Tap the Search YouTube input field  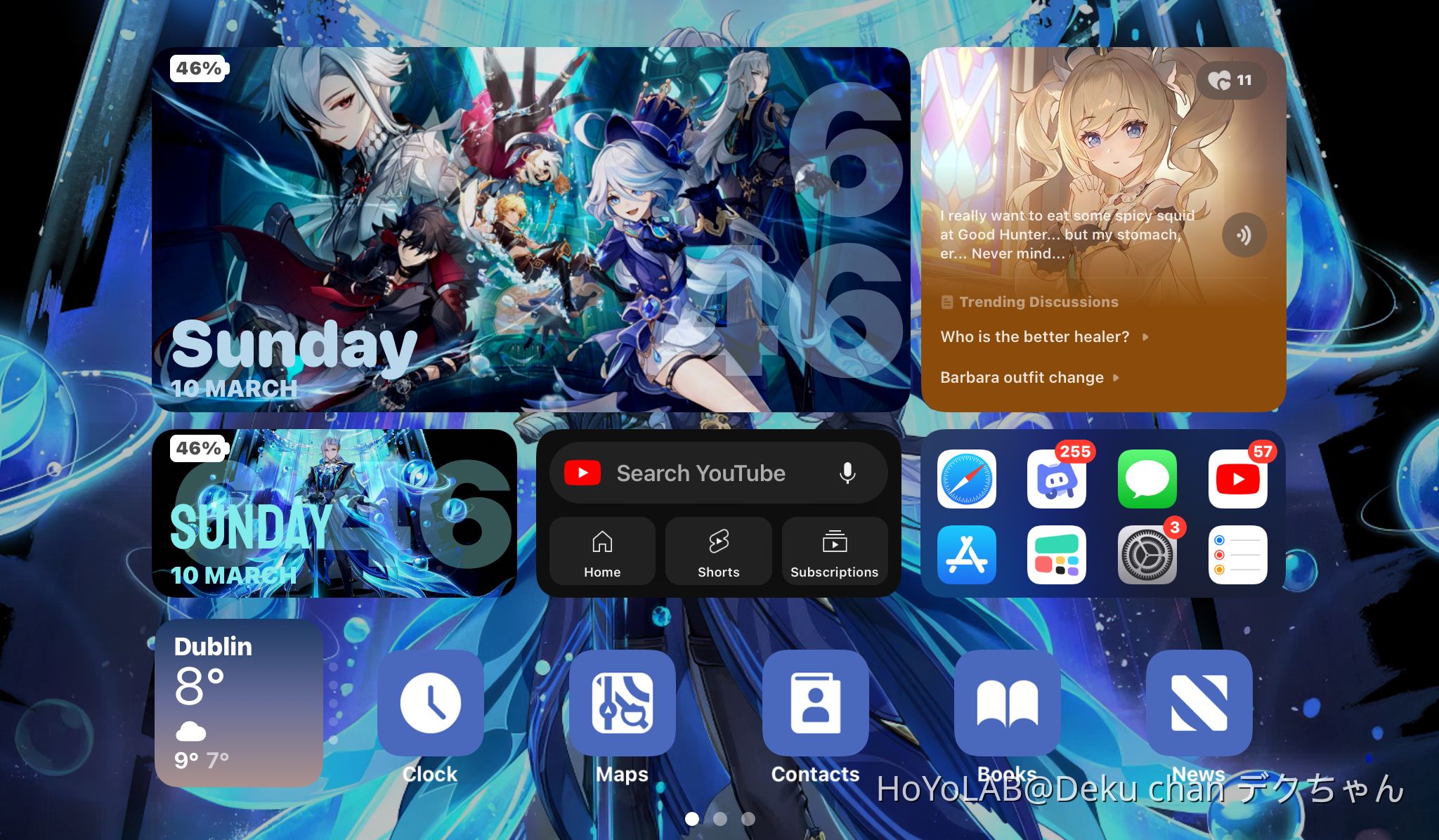click(x=701, y=473)
